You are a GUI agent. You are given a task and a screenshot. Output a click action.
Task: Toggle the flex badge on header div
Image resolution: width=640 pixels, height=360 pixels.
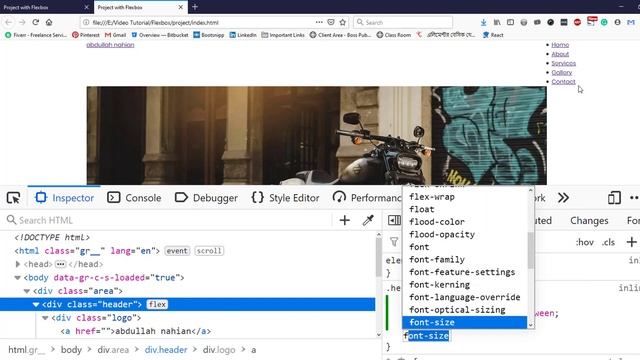157,304
